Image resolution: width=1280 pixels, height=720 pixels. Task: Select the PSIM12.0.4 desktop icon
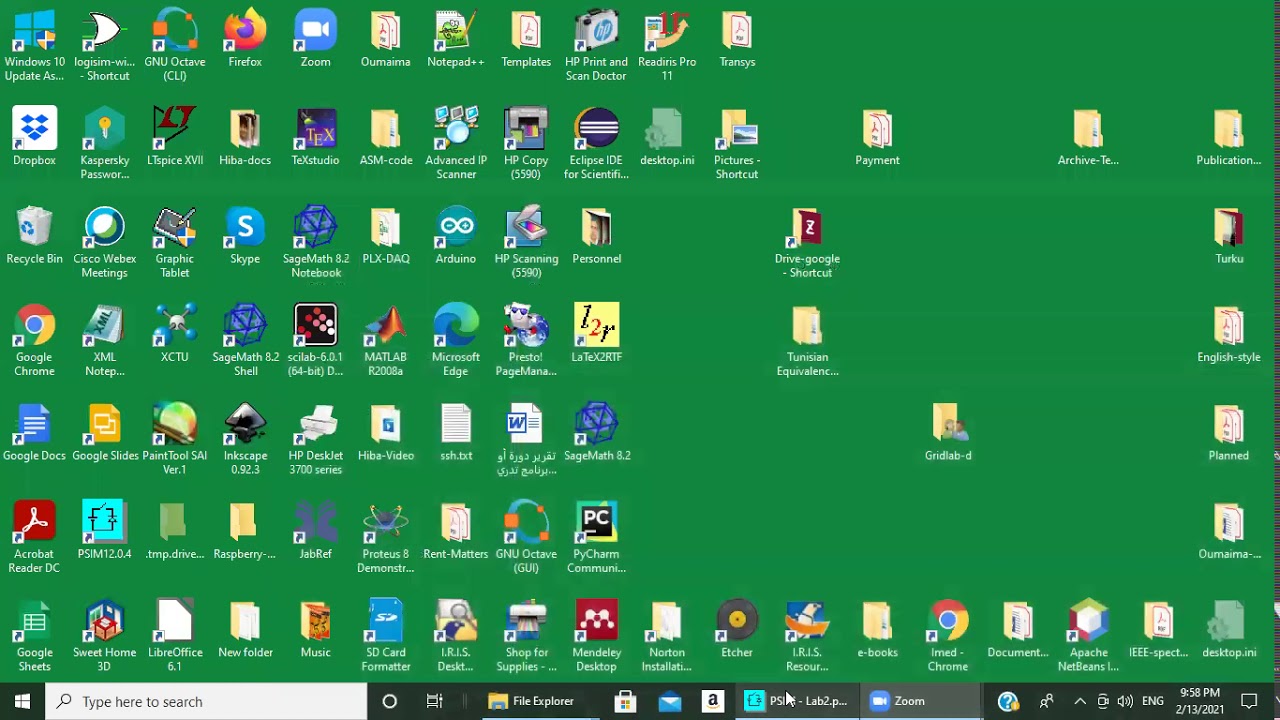click(x=104, y=532)
